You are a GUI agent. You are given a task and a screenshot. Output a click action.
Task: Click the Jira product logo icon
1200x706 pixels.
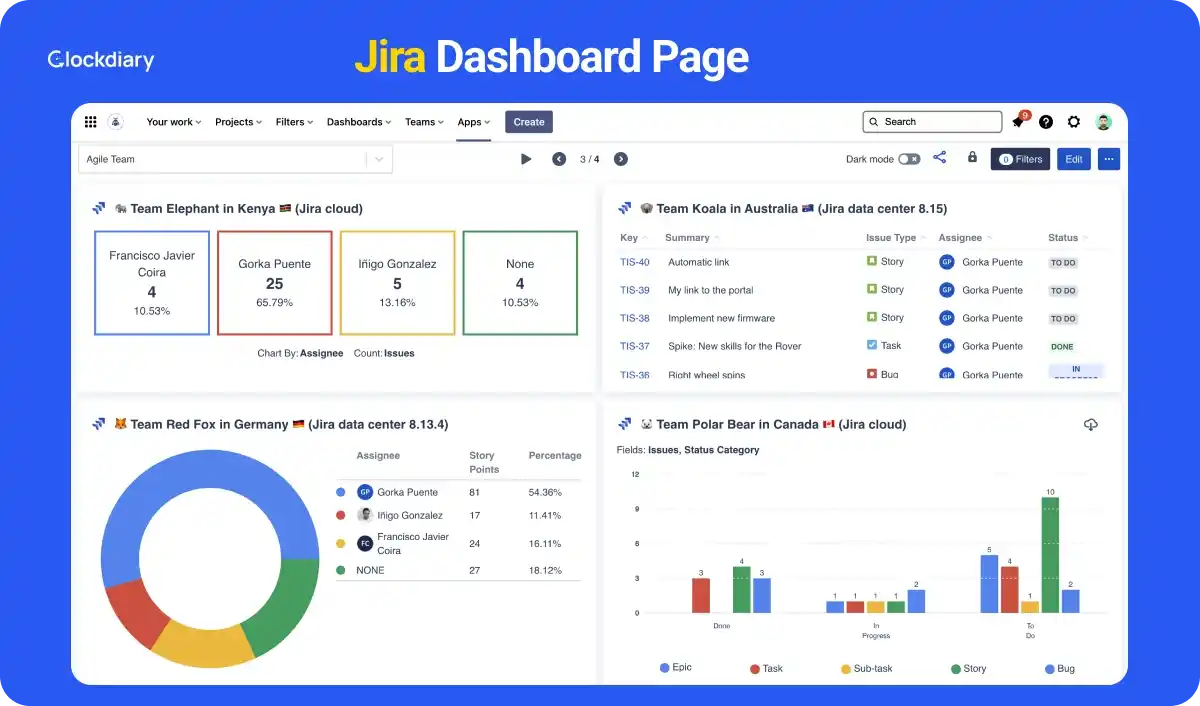click(x=116, y=122)
